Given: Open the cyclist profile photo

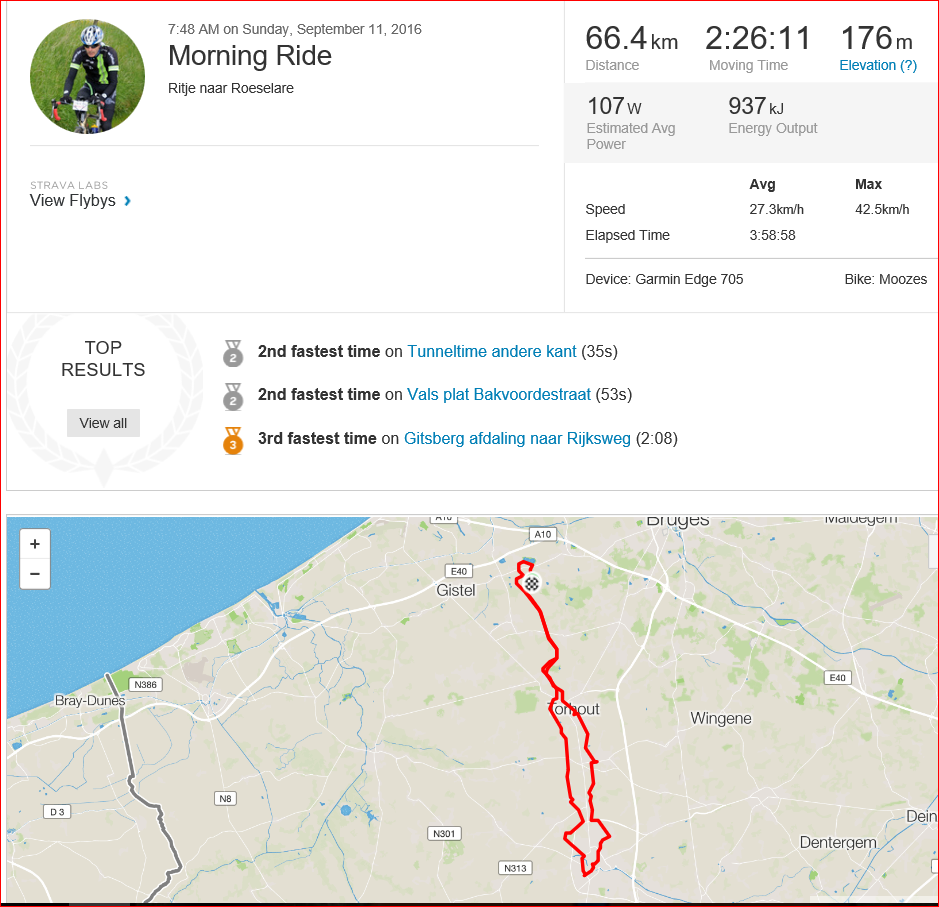Looking at the screenshot, I should [x=87, y=76].
